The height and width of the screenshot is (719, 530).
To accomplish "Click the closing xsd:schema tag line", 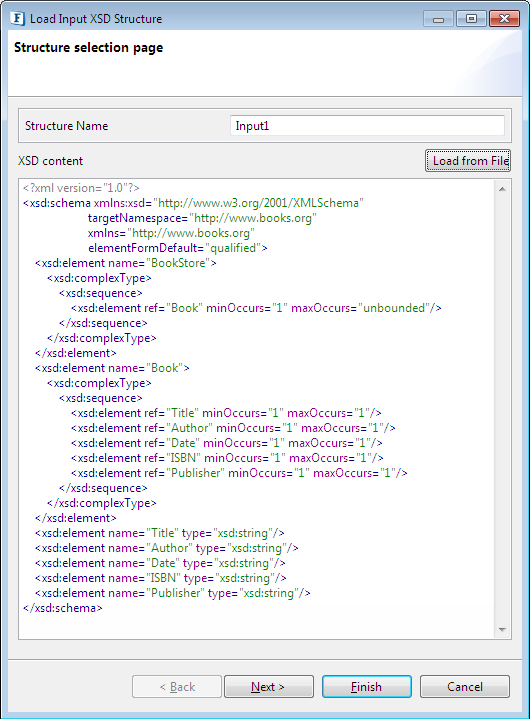I will tap(63, 608).
